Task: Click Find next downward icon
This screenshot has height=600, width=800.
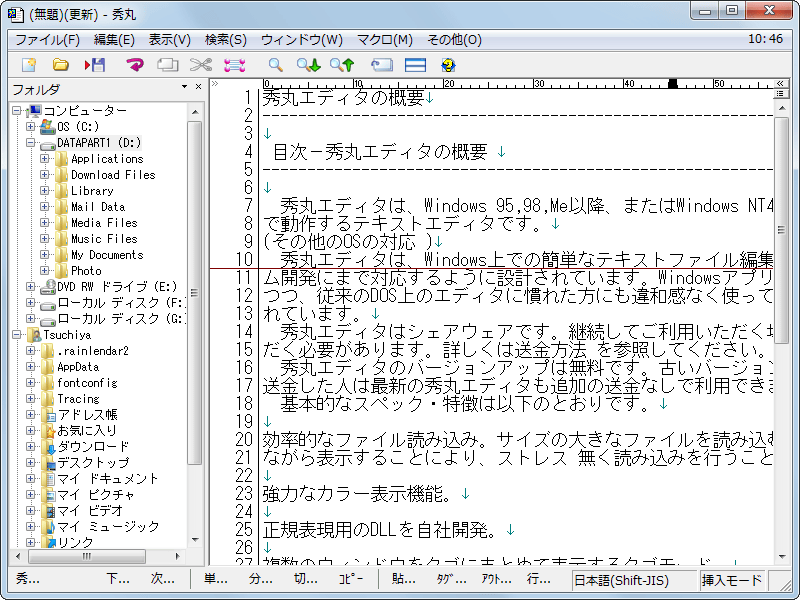Action: coord(309,65)
